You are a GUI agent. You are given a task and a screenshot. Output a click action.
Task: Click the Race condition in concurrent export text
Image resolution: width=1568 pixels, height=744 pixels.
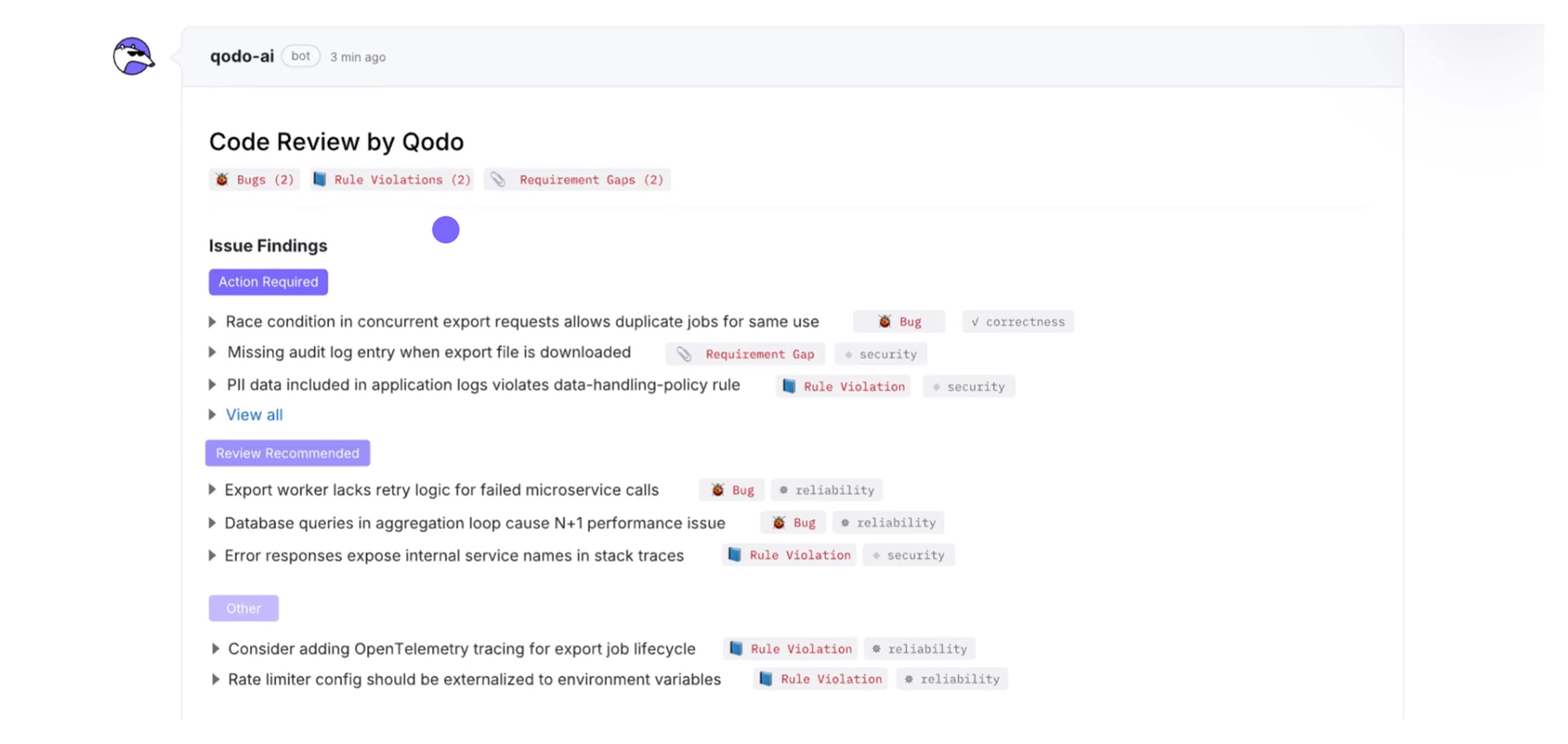click(x=522, y=321)
